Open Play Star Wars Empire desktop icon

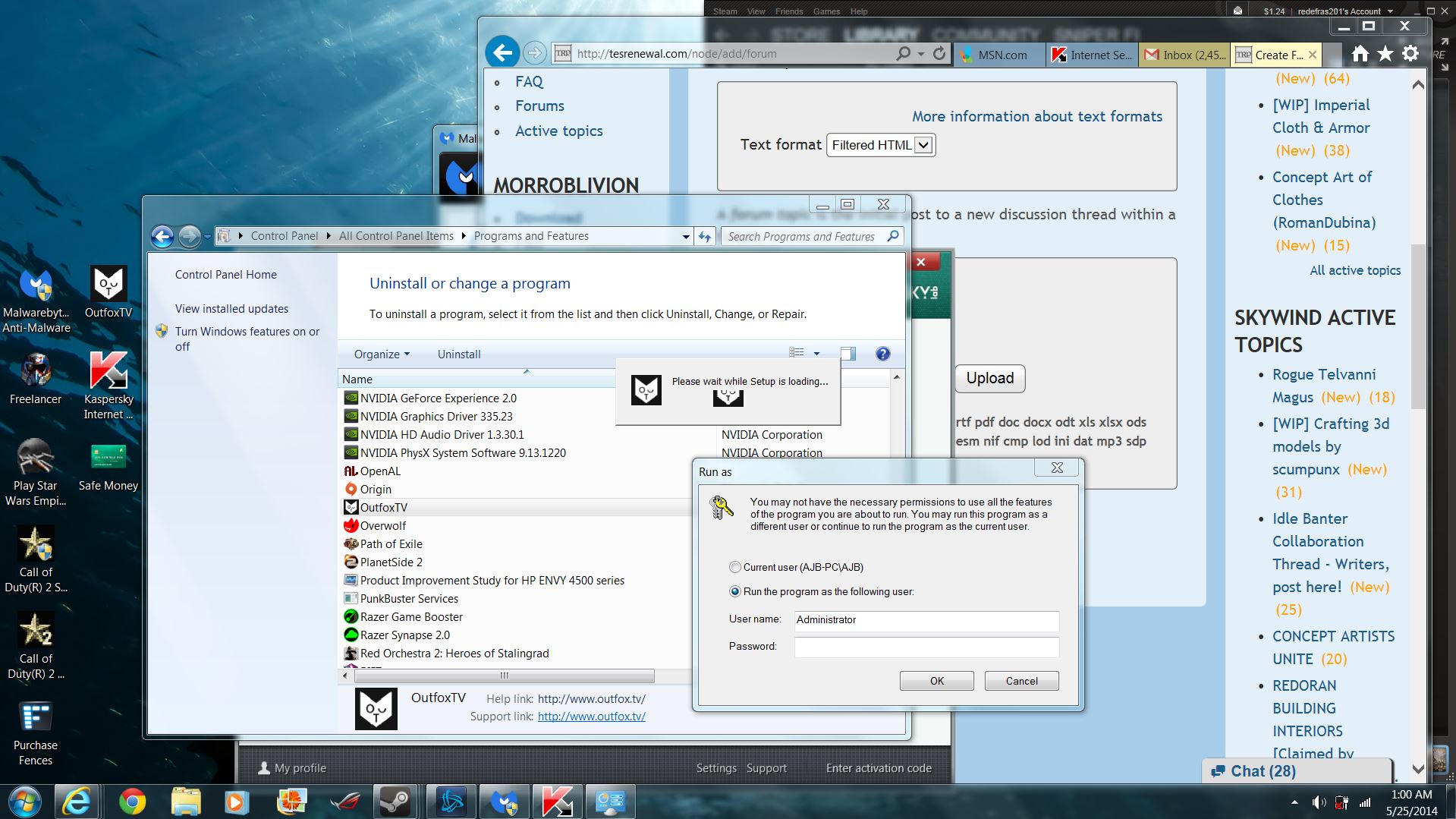(36, 472)
